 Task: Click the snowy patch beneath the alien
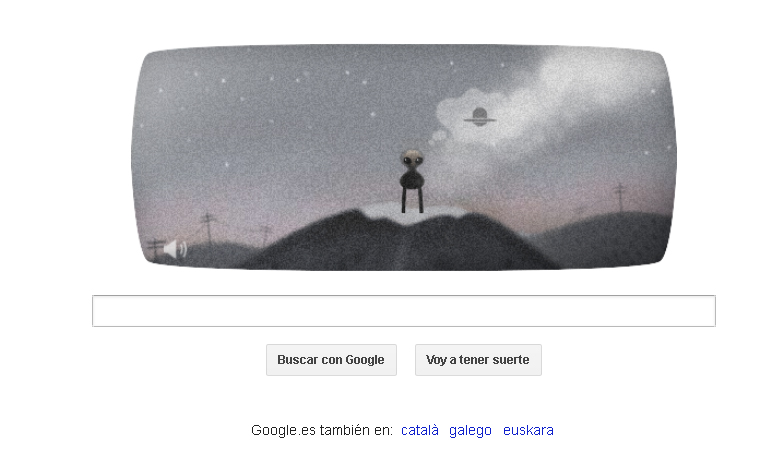point(413,213)
